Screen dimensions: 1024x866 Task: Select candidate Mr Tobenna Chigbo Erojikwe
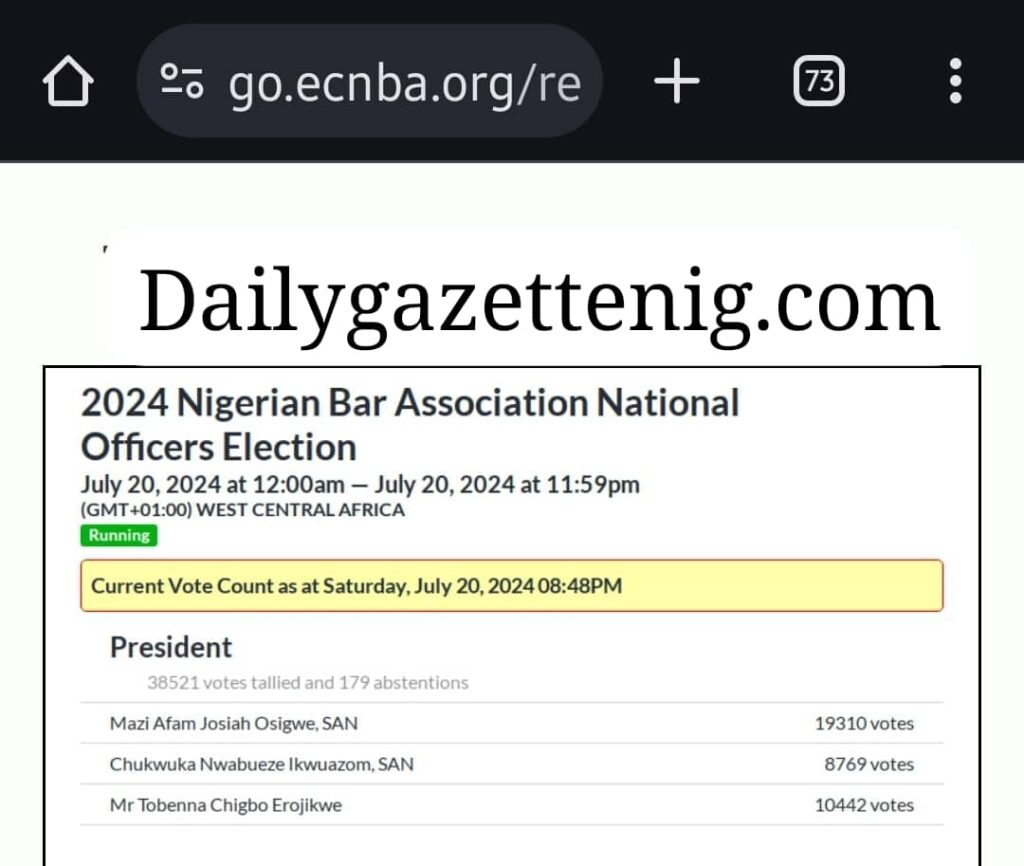(x=226, y=805)
